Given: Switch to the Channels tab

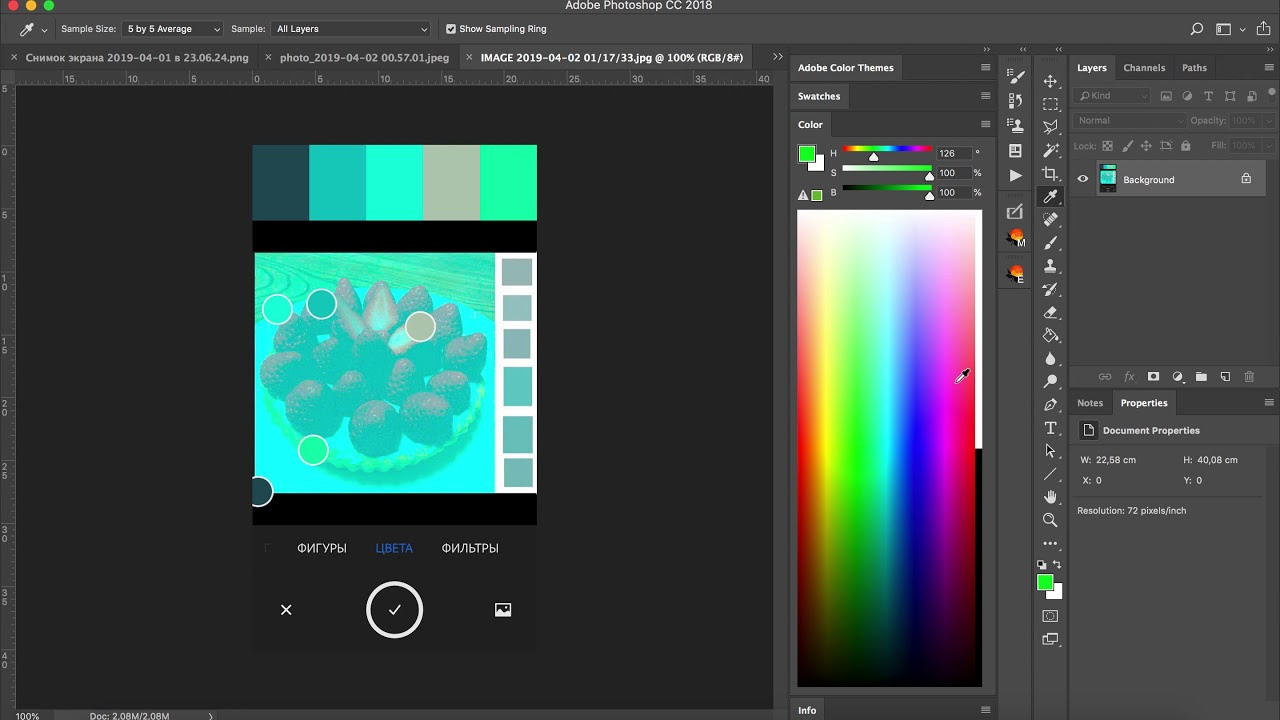Looking at the screenshot, I should [x=1144, y=68].
